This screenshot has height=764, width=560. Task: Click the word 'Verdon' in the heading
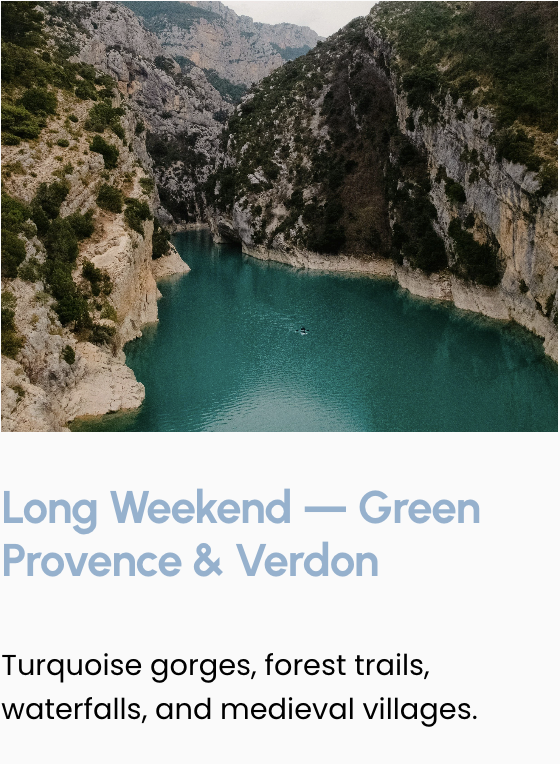(308, 560)
